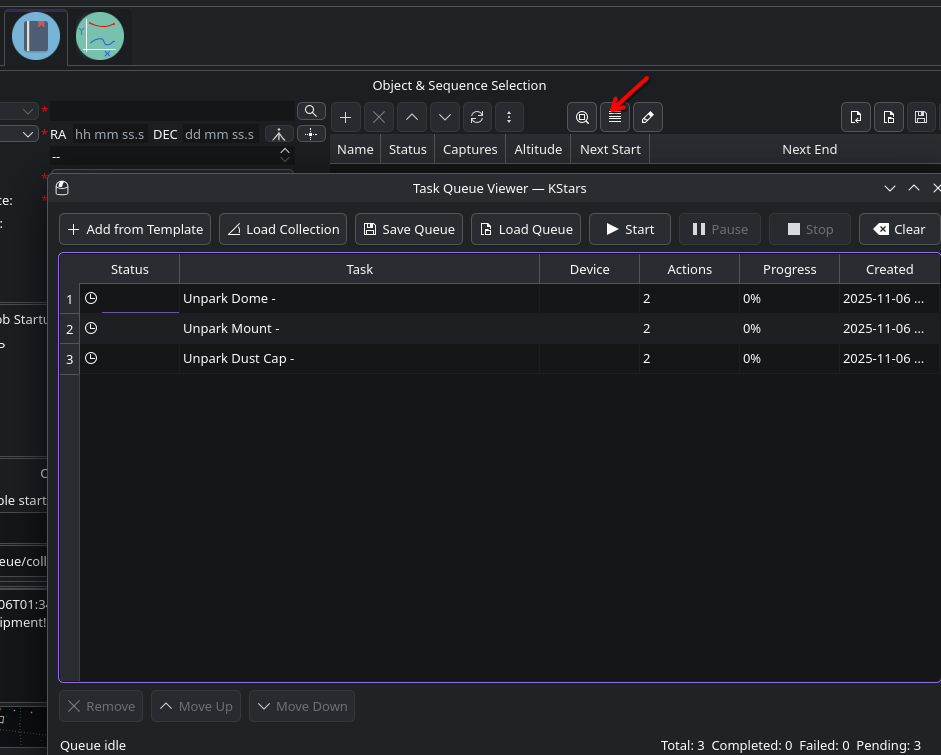Start the task queue
The image size is (941, 755).
tap(629, 229)
